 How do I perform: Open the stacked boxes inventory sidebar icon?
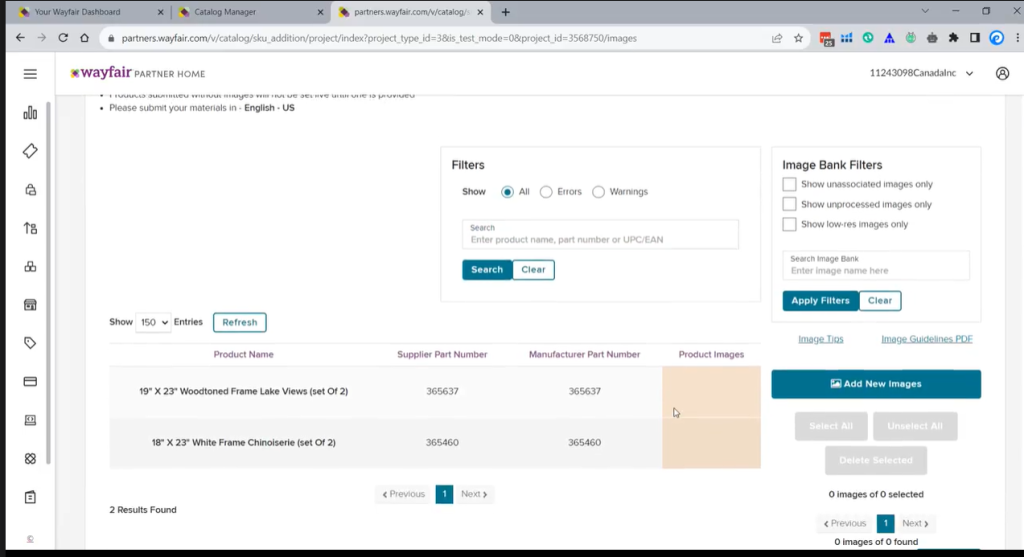pos(30,266)
